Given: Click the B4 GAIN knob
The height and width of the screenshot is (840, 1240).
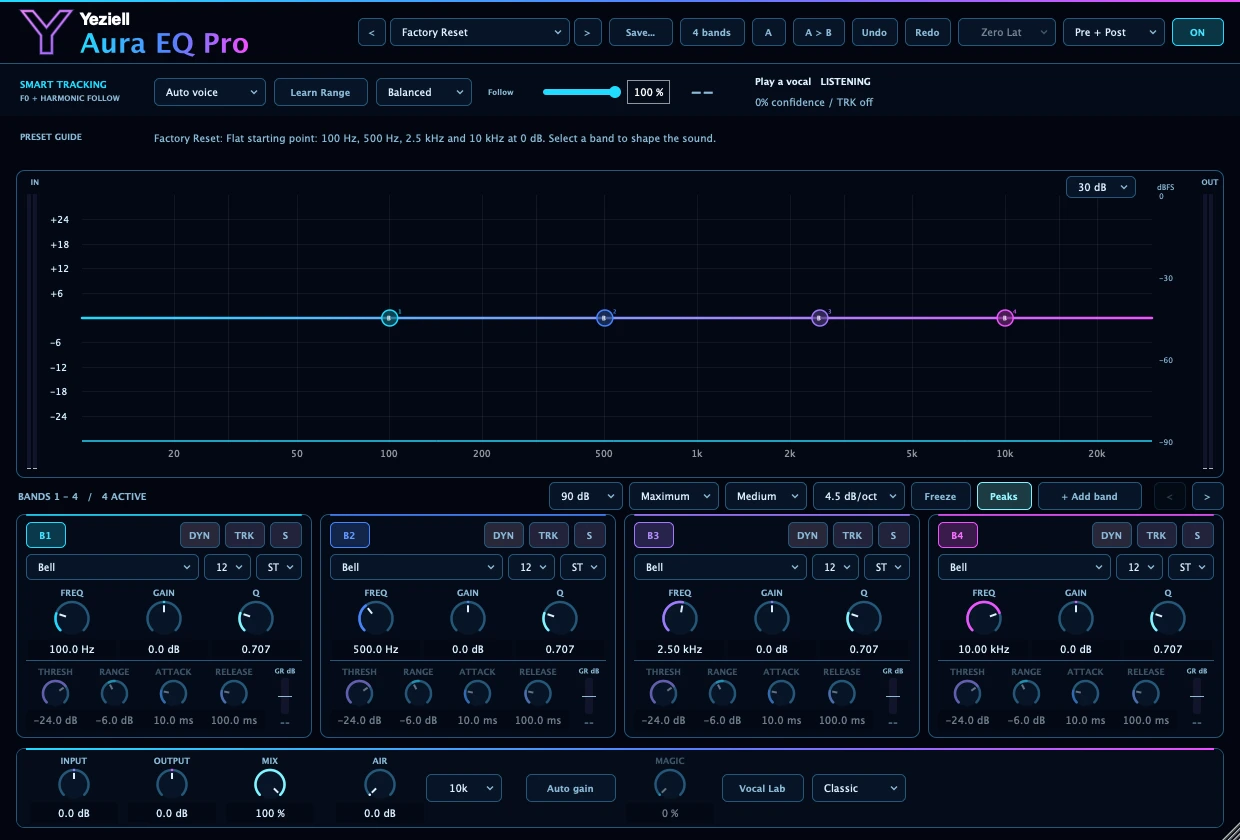Looking at the screenshot, I should [1076, 619].
